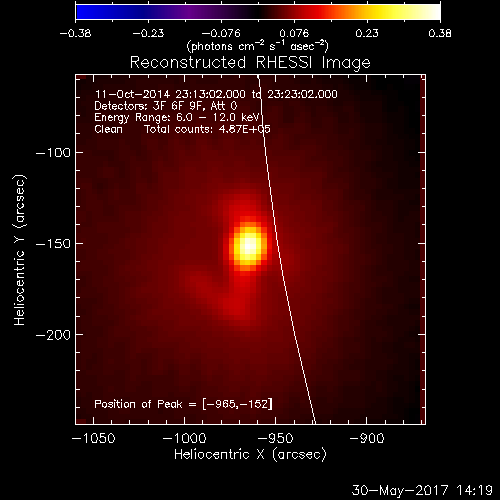500x500 pixels.
Task: Click the colorbar label -0.23
Action: pos(148,33)
